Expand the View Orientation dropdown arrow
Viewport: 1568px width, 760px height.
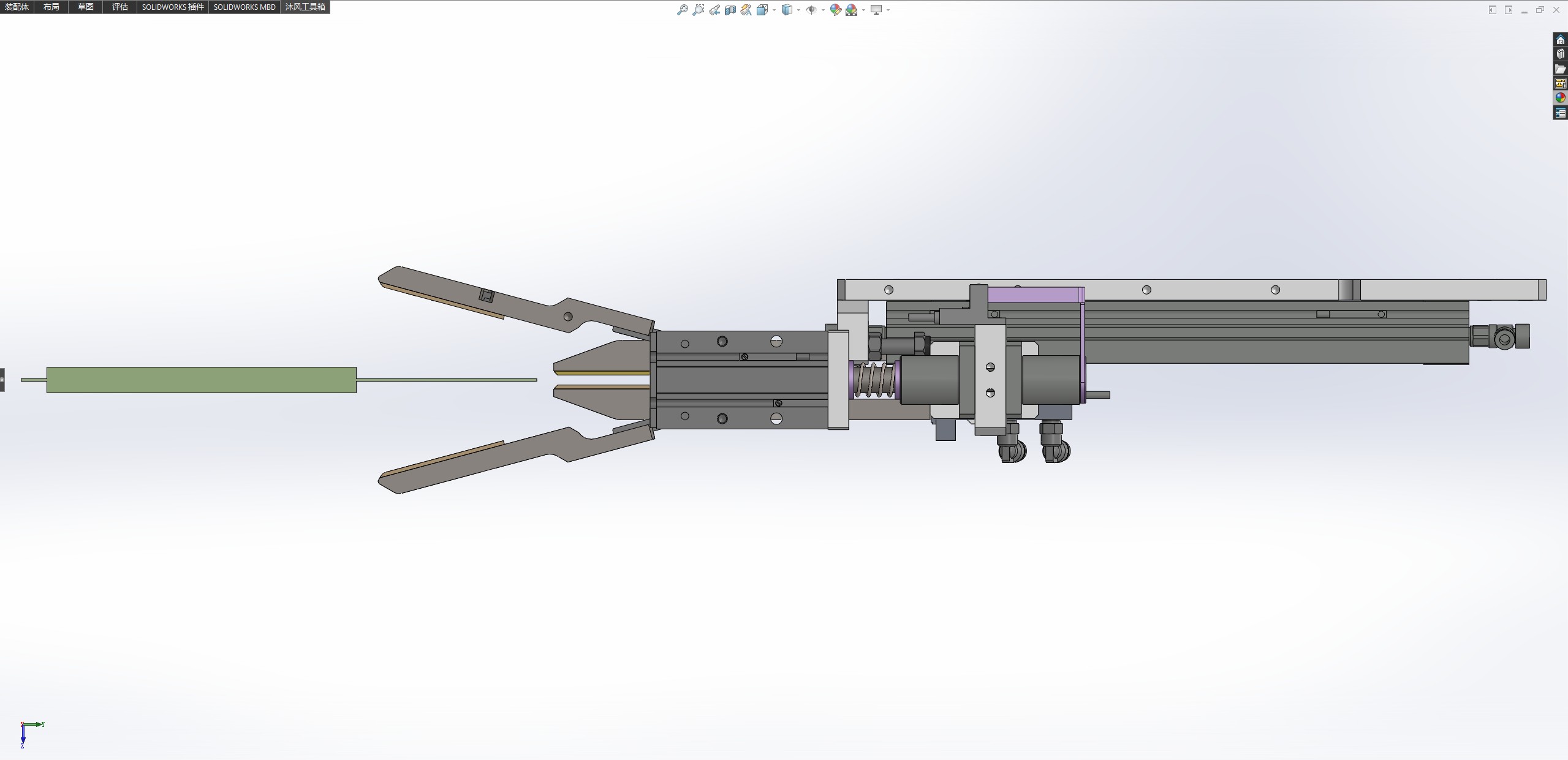(775, 10)
